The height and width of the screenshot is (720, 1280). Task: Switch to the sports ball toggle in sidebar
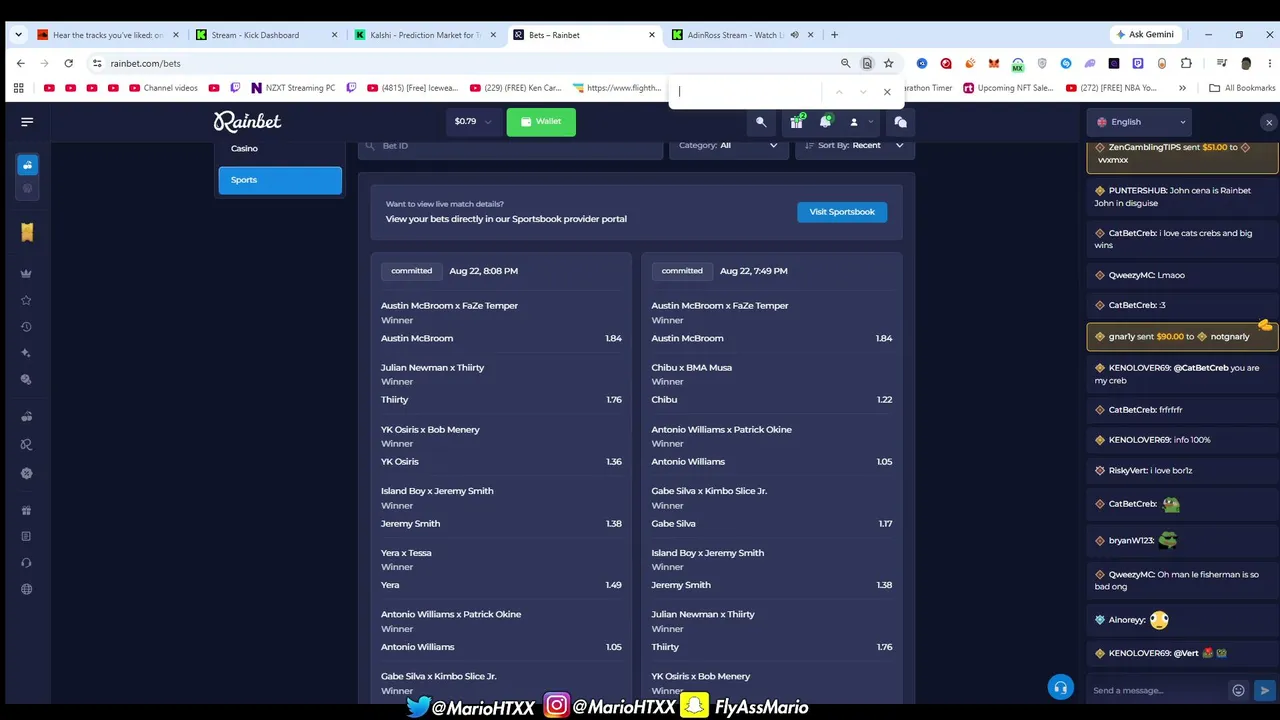point(27,188)
